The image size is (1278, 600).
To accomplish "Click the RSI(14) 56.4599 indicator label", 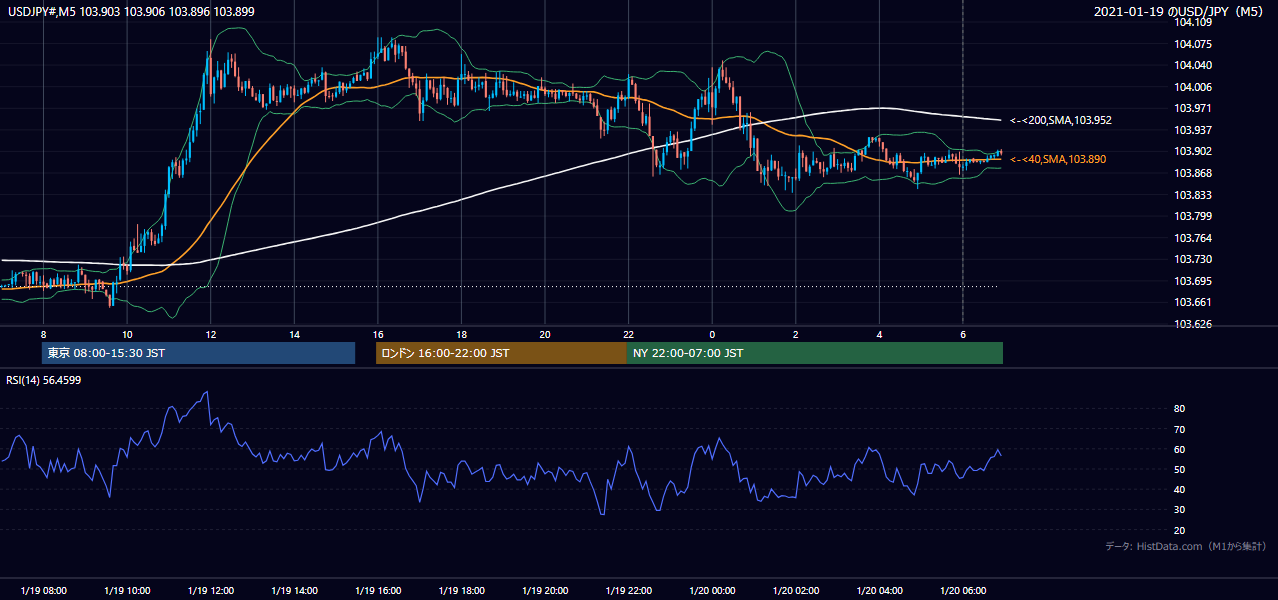I will point(42,380).
